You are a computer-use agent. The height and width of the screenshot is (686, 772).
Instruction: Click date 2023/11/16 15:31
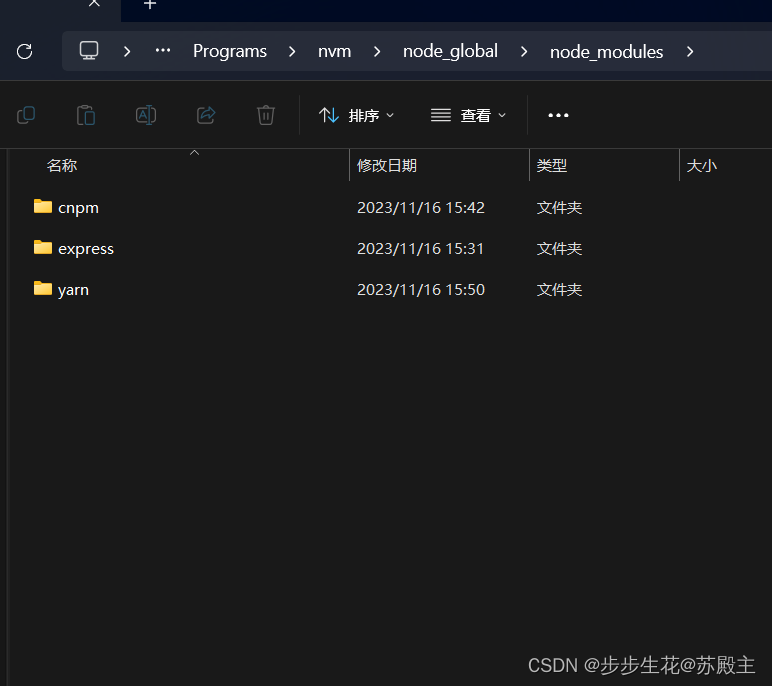420,248
